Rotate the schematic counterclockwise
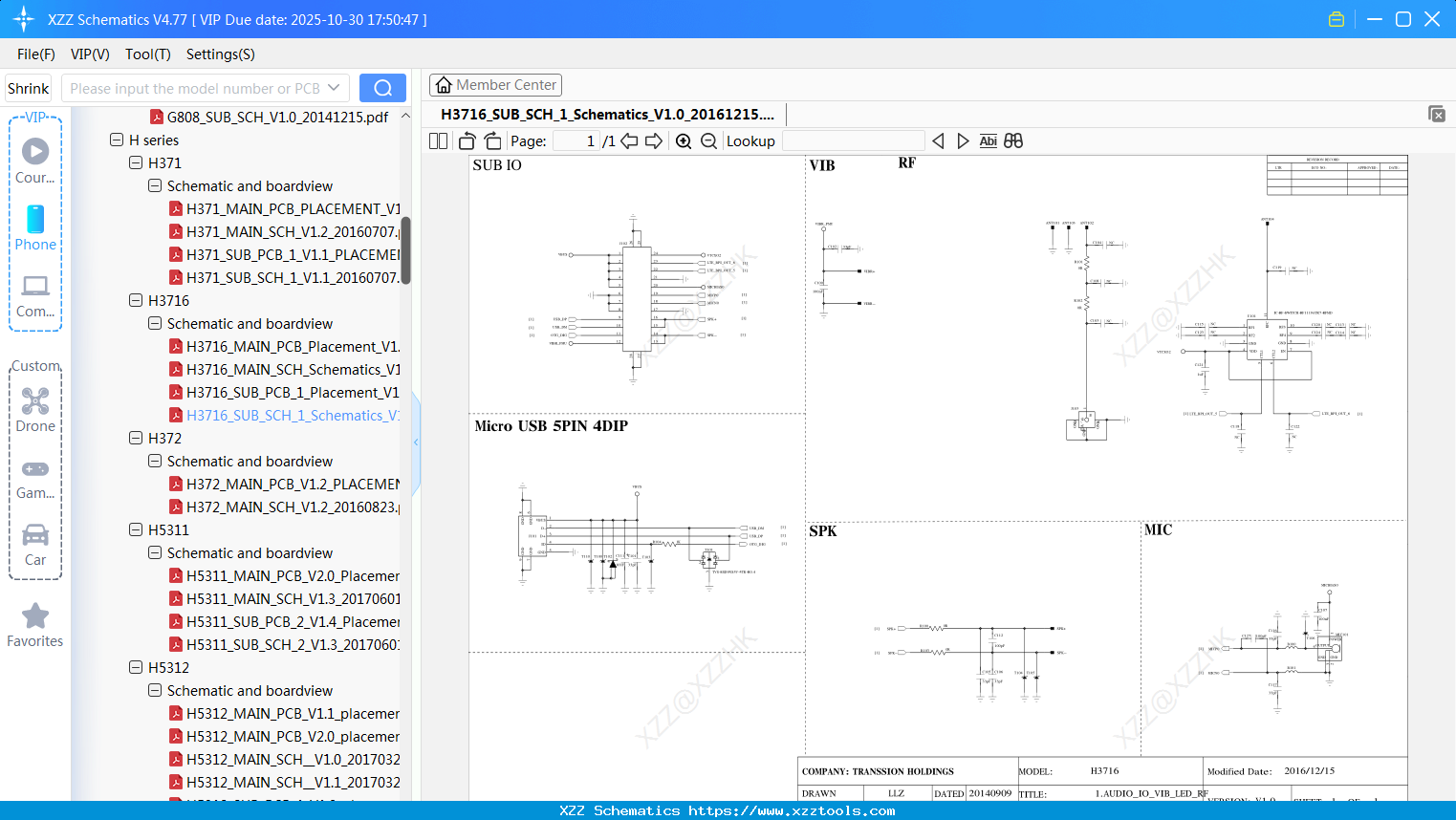This screenshot has height=820, width=1456. coord(466,140)
